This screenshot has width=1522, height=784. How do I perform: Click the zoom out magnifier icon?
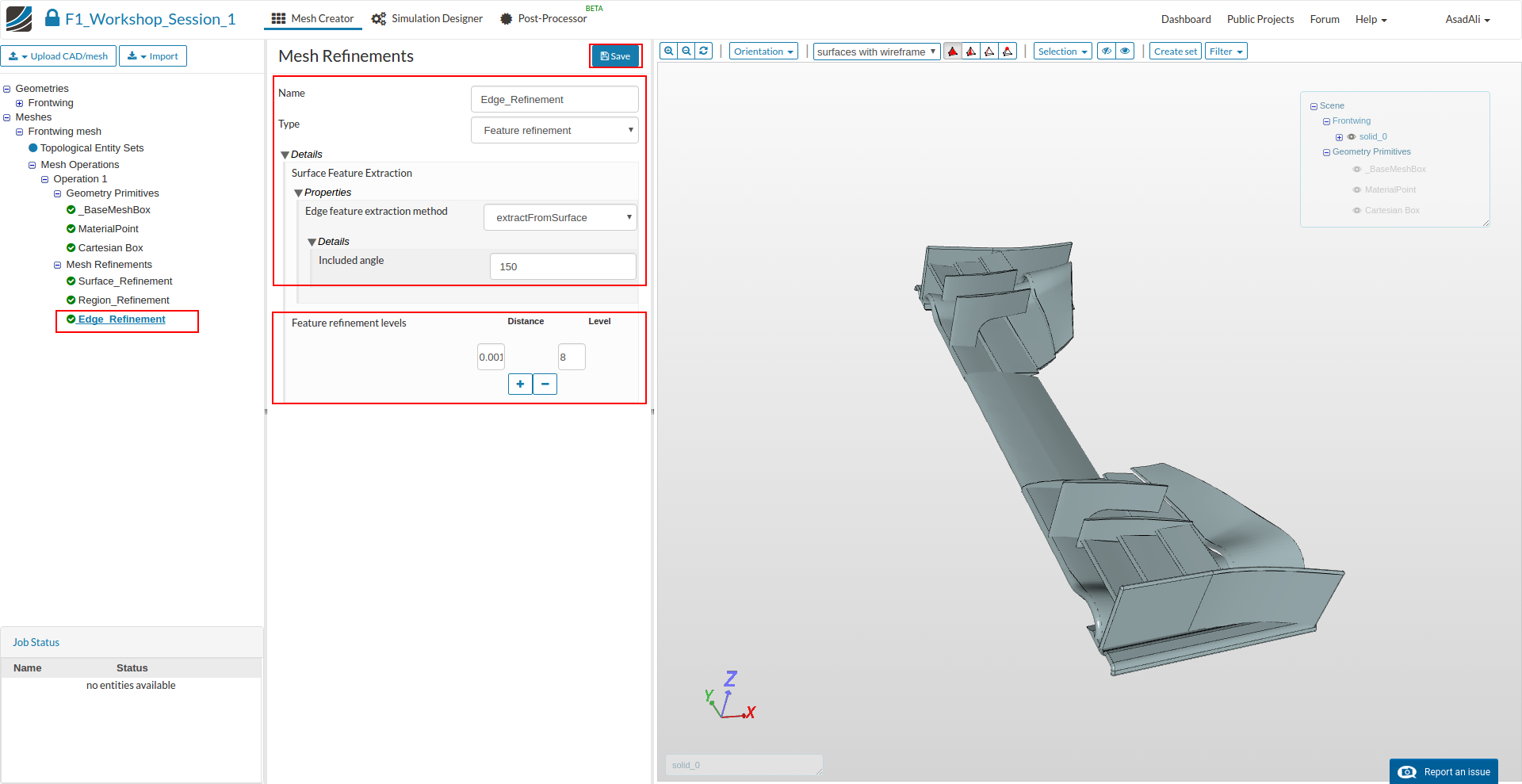686,52
